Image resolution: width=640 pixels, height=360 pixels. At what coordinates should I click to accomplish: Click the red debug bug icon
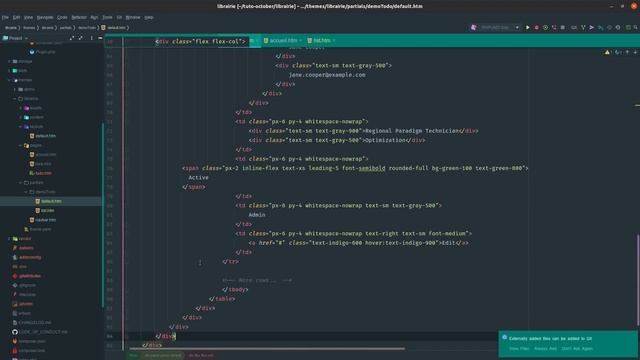click(536, 27)
